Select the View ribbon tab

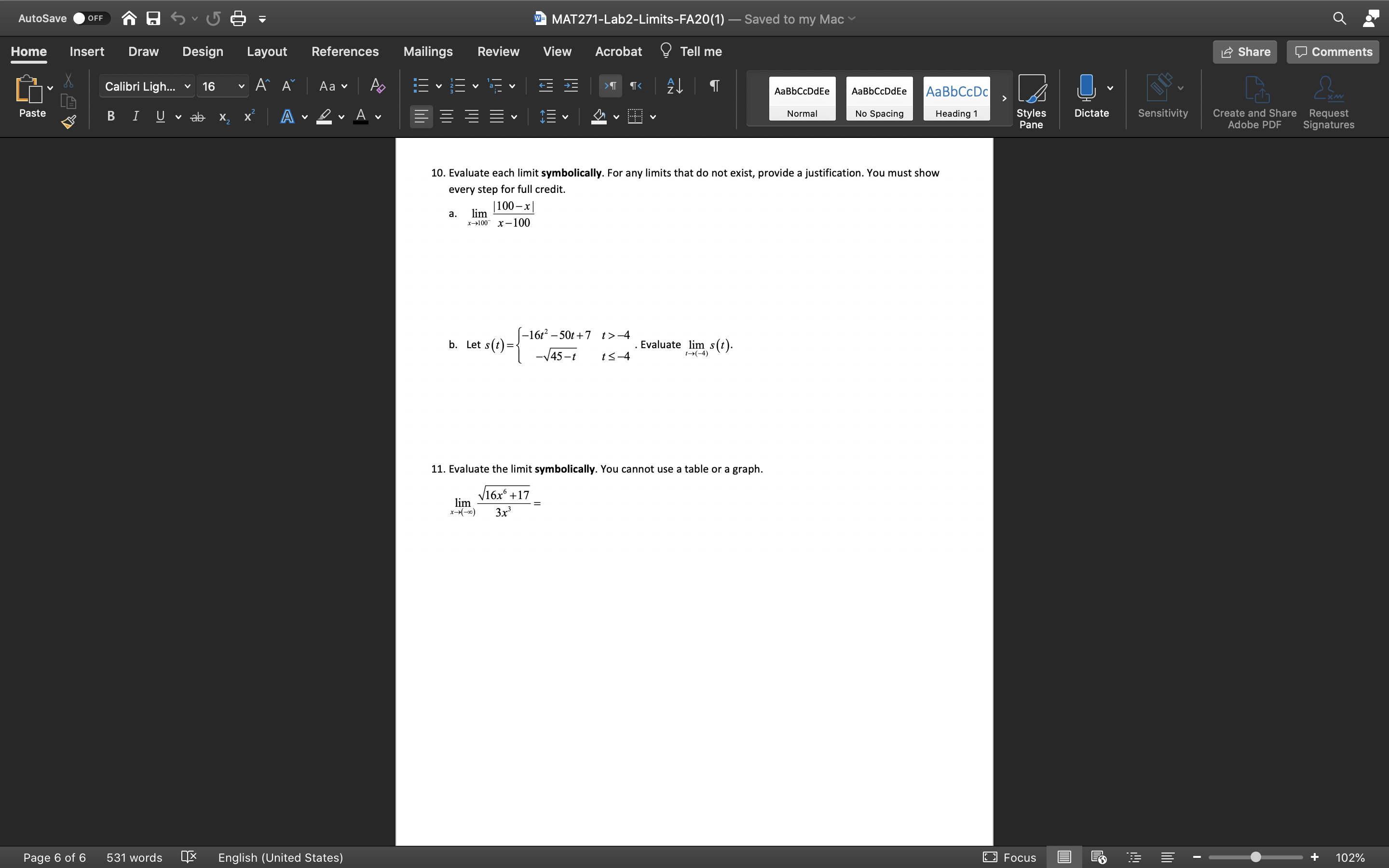[x=557, y=51]
